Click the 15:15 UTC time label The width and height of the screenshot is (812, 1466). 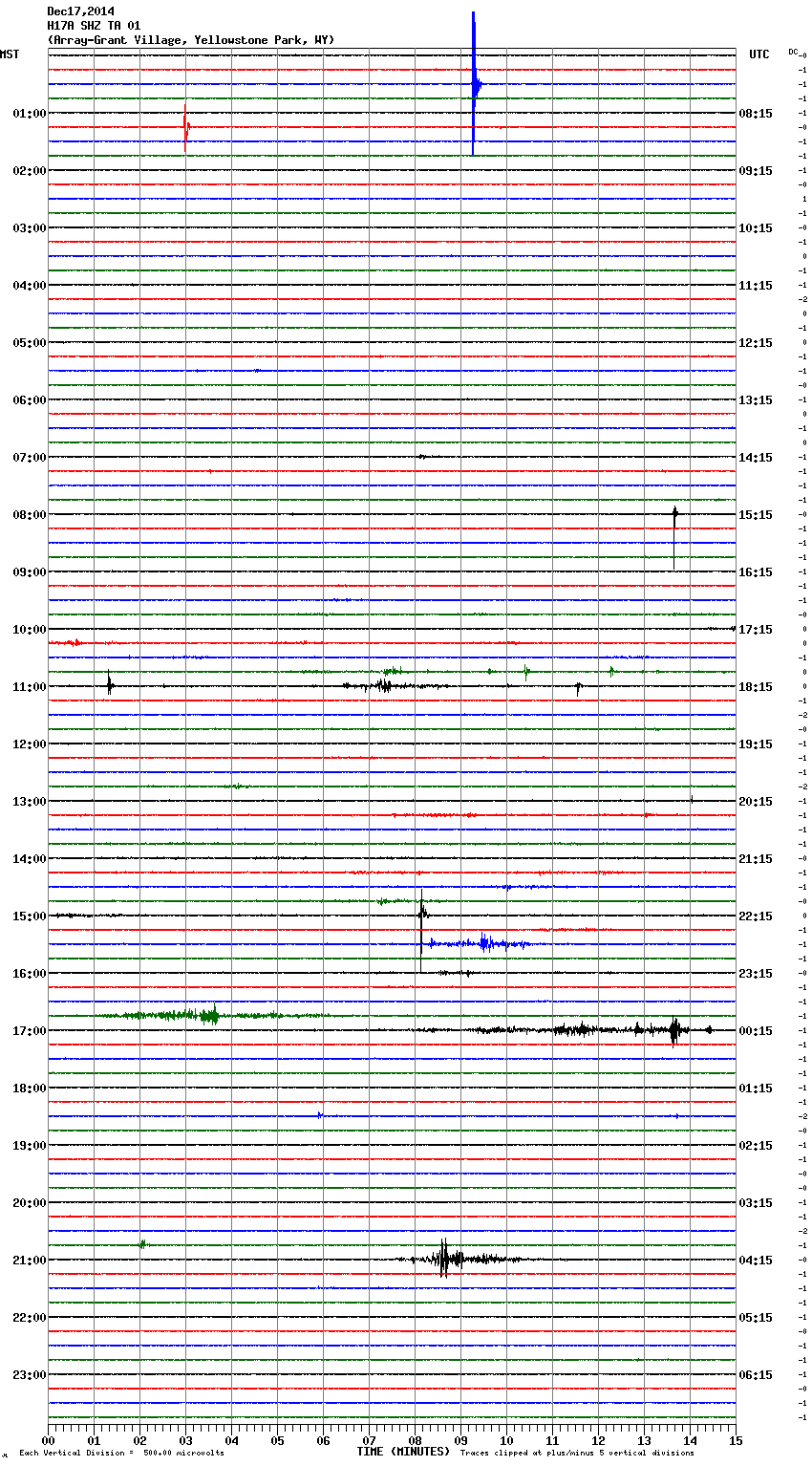pos(756,515)
